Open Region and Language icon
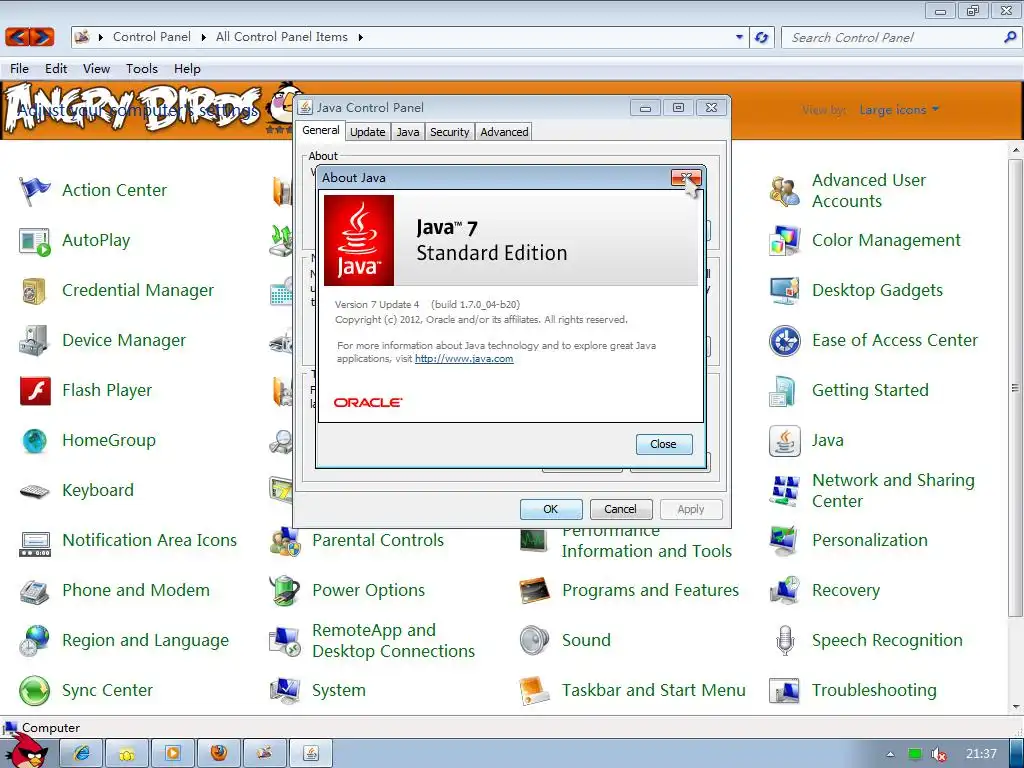 point(34,641)
